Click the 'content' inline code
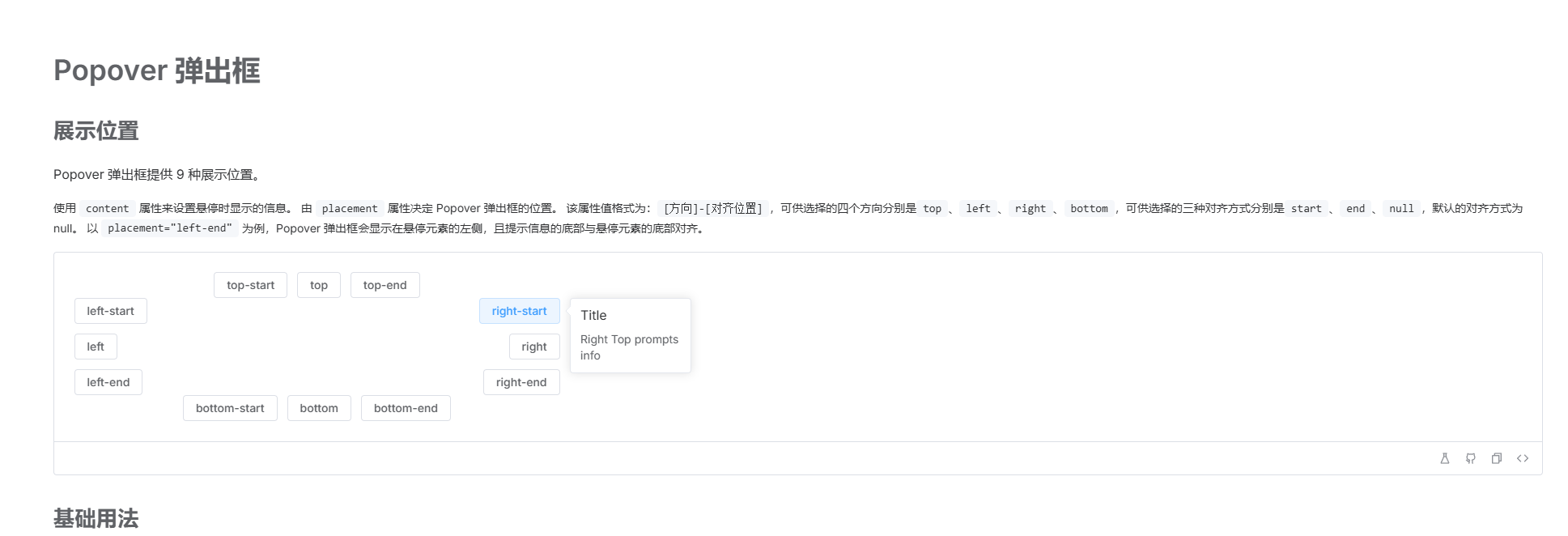 tap(107, 208)
